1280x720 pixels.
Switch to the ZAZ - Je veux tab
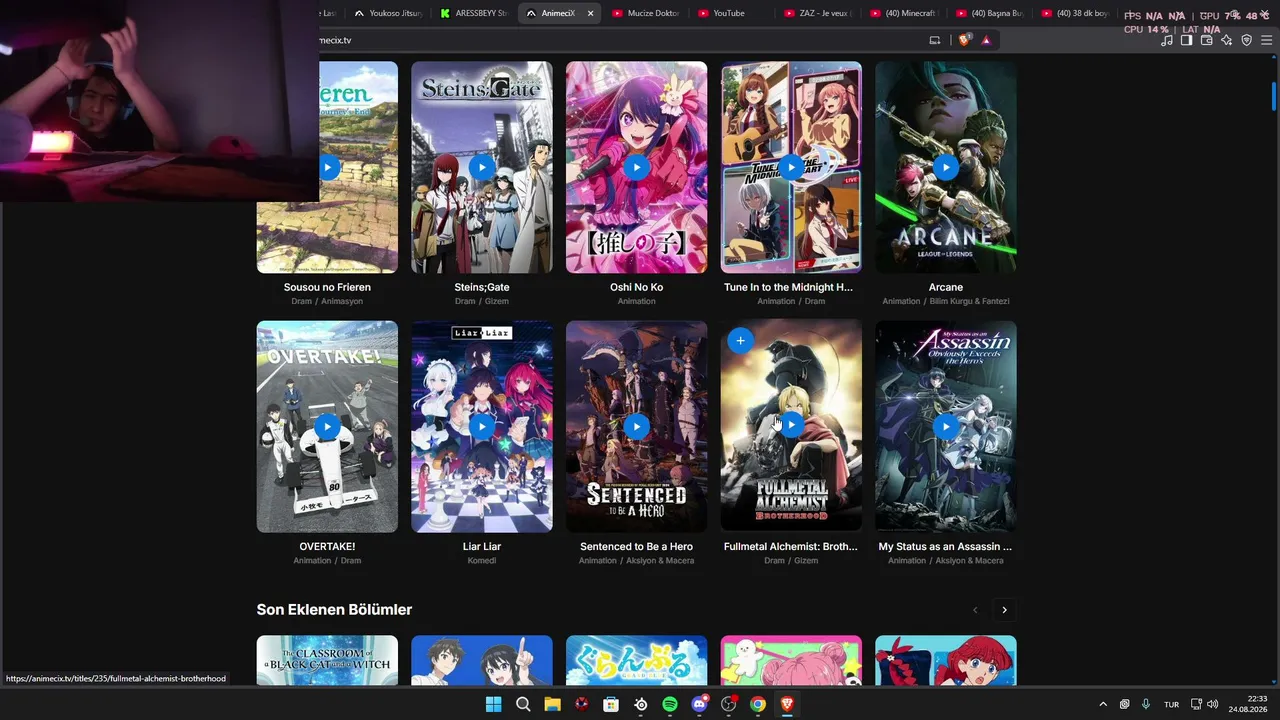point(818,13)
